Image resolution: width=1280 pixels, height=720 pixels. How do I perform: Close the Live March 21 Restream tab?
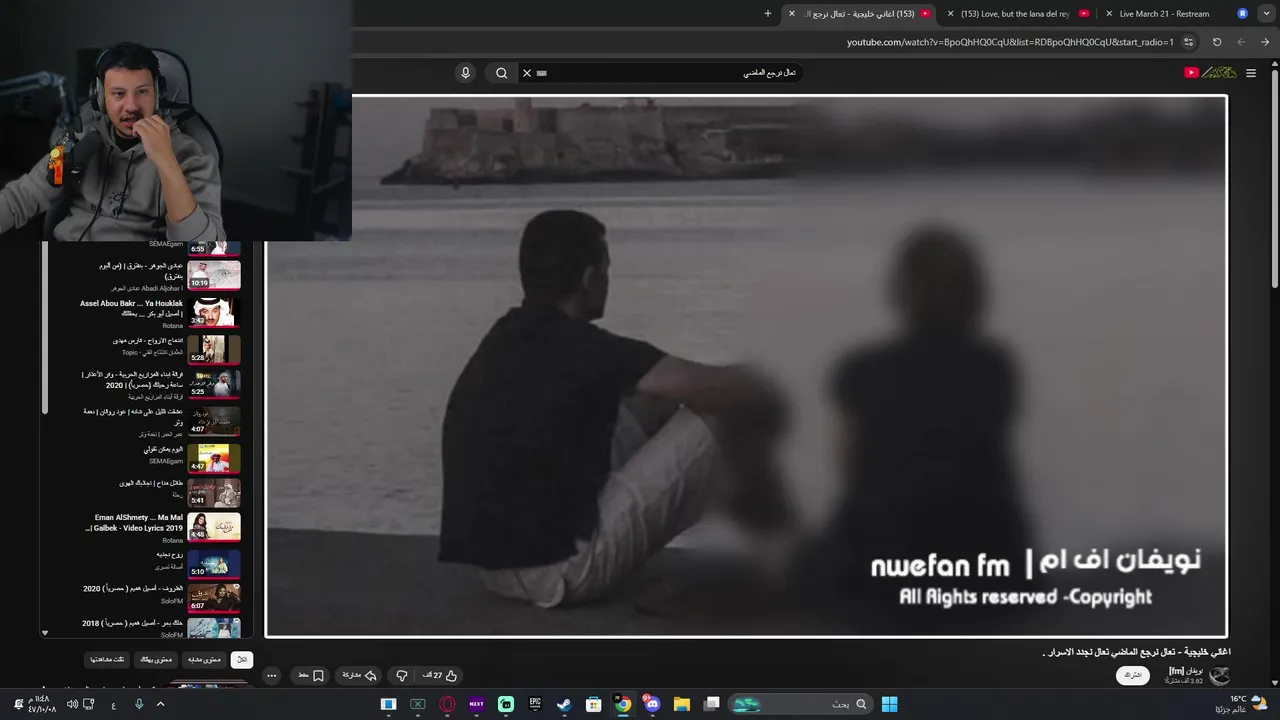click(1109, 14)
